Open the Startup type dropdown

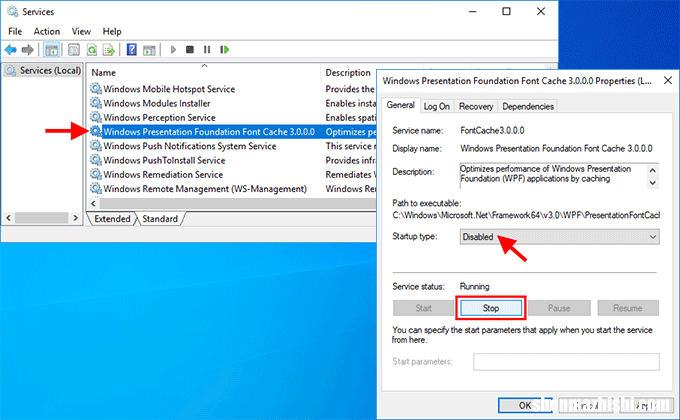pos(559,237)
